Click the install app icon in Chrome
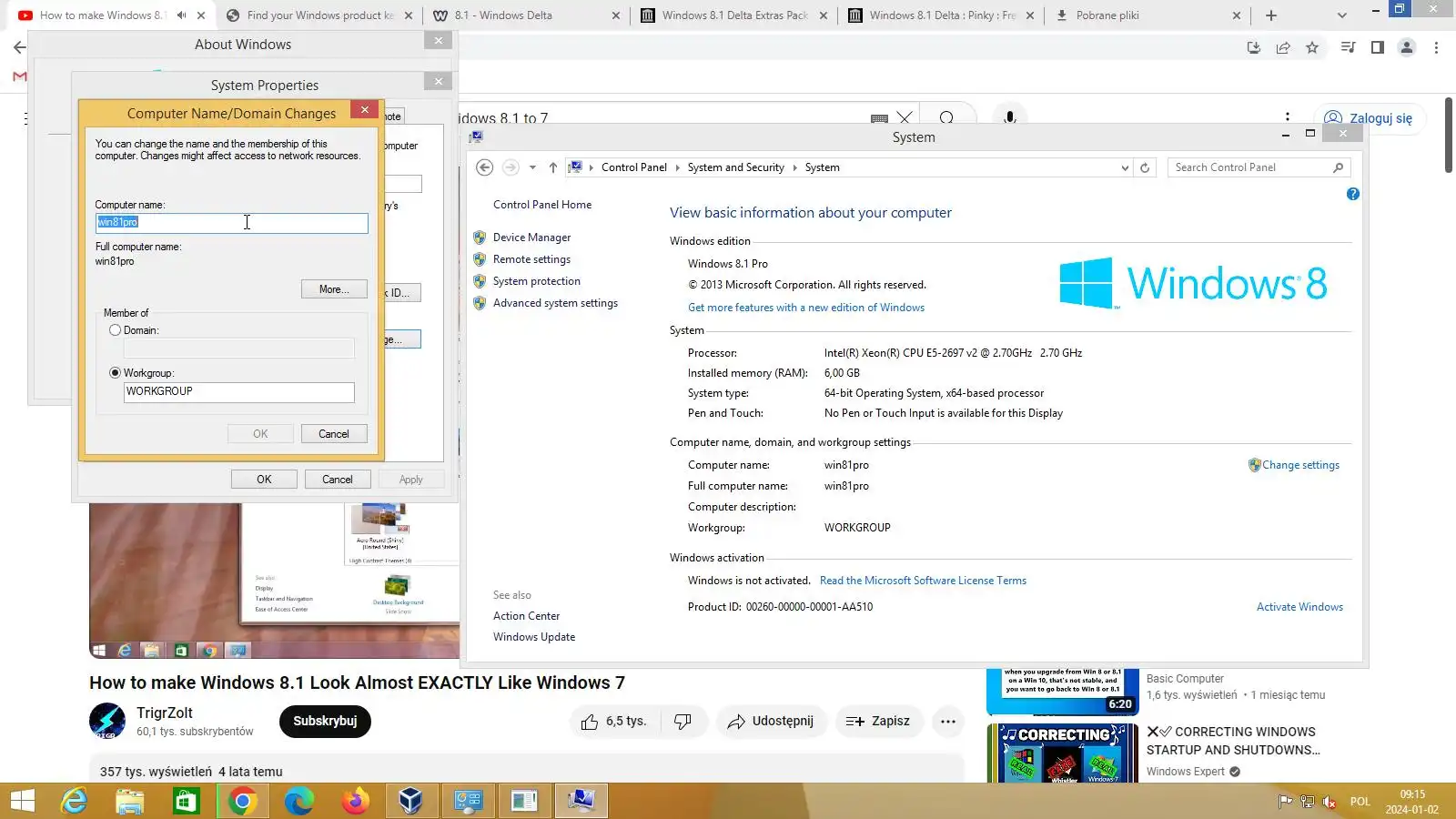The width and height of the screenshot is (1456, 819). 1254,47
